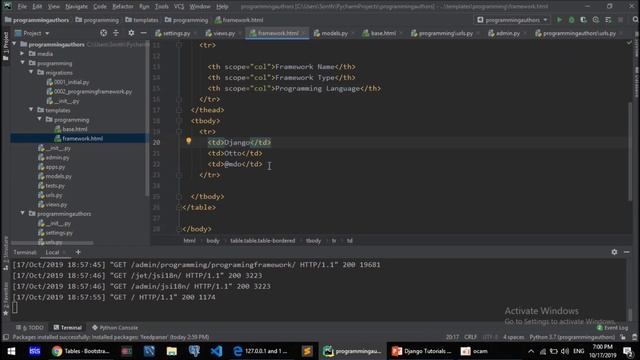Select tests.py in project tree

click(x=55, y=186)
